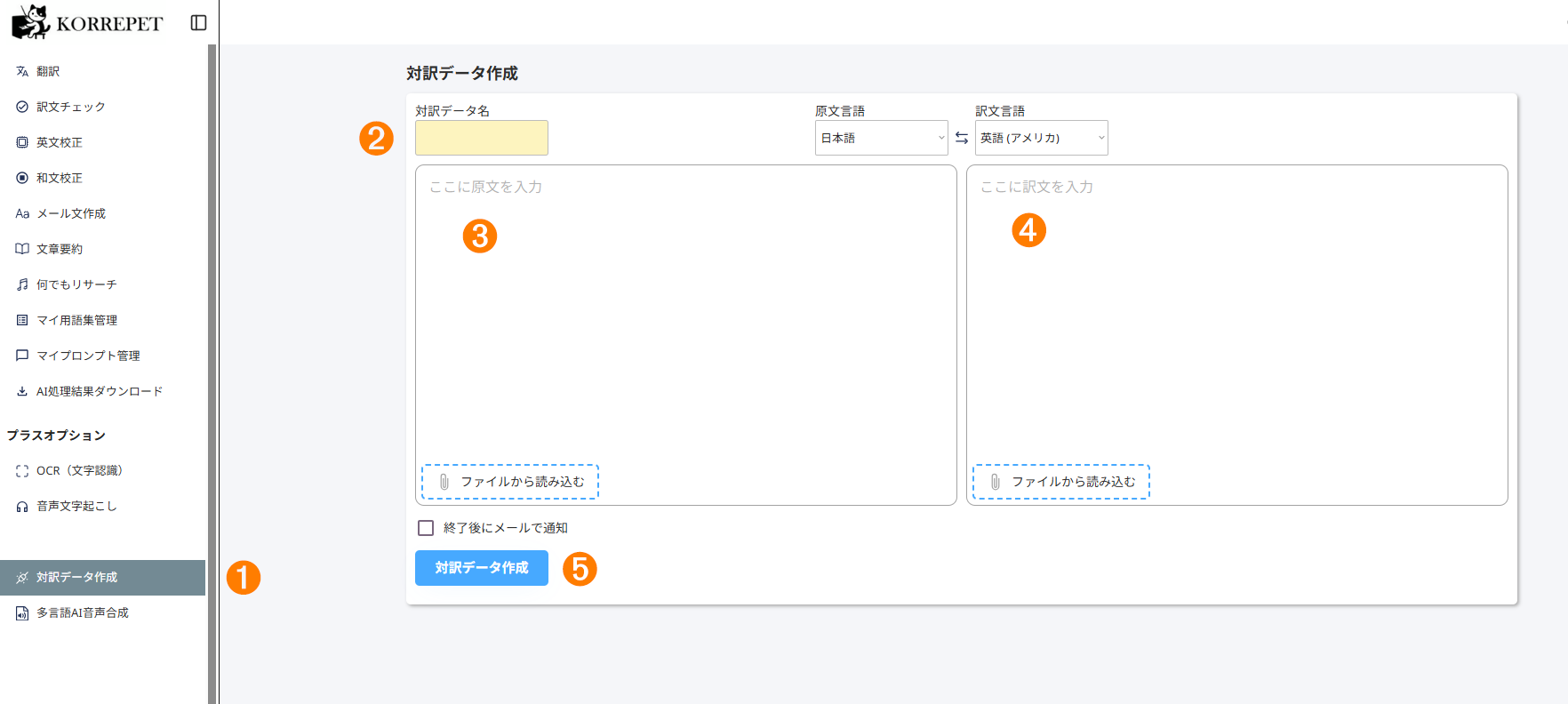This screenshot has width=1568, height=704.
Task: Open 何でもリサーチ menu item
Action: tap(103, 284)
